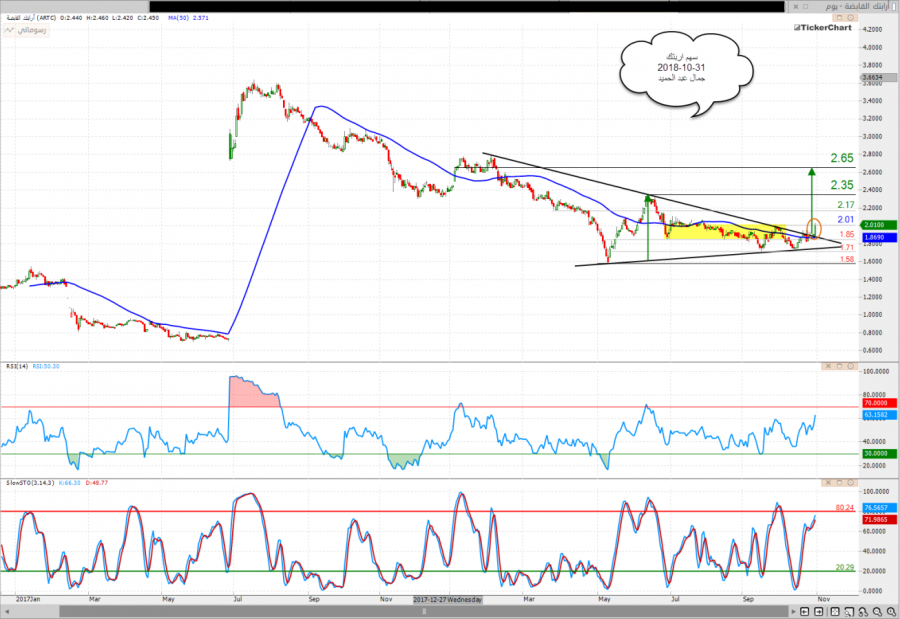Click left arrow of bottom scrollbar
This screenshot has width=900, height=619.
click(x=5, y=611)
